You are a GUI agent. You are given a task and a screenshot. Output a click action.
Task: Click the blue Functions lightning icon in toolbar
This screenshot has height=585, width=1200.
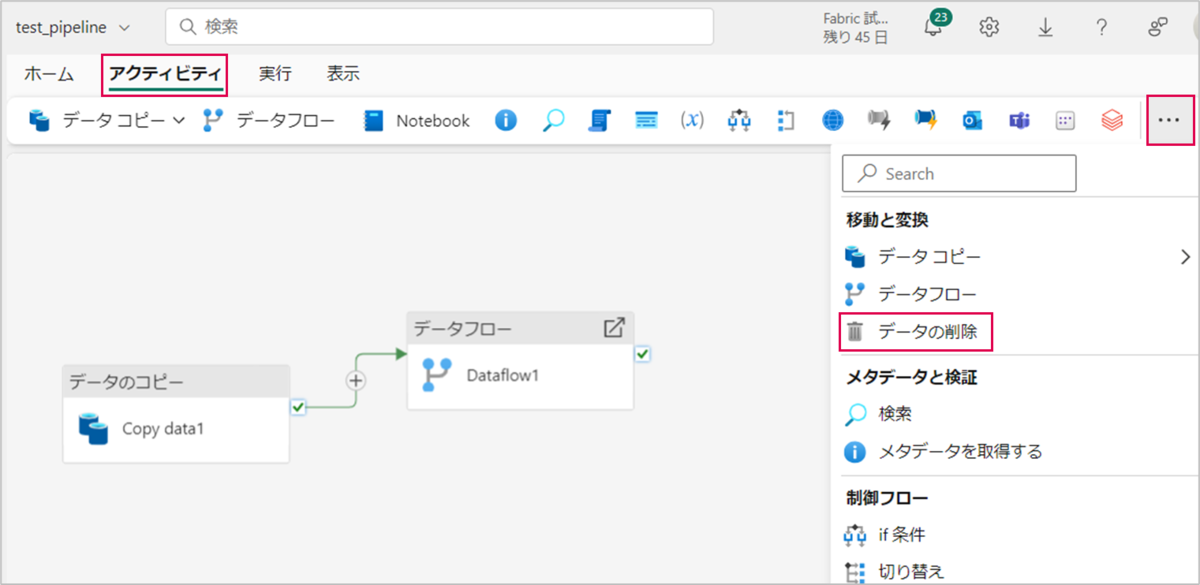coord(925,121)
